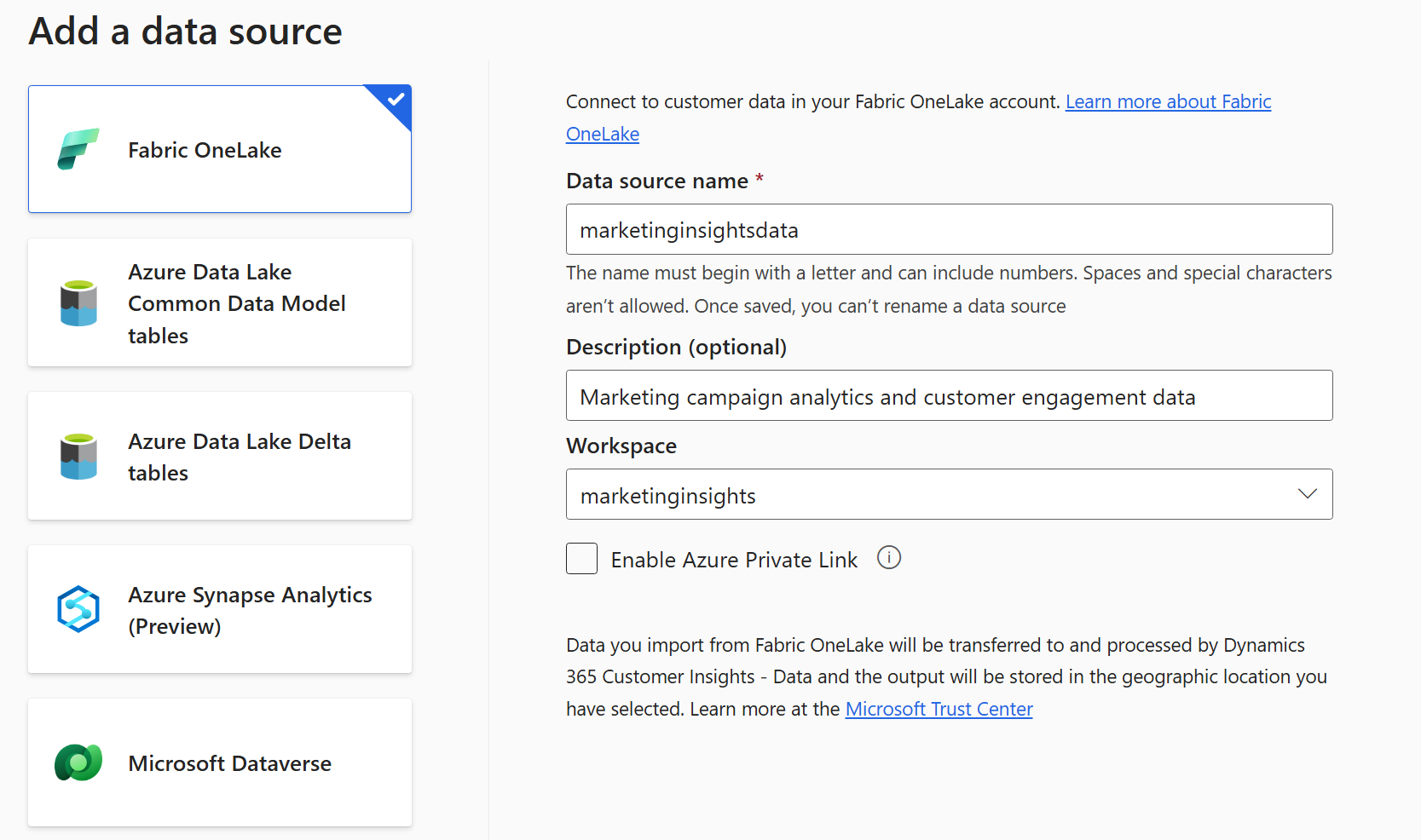Open the info icon beside Azure Private Link
The image size is (1421, 840).
[889, 558]
